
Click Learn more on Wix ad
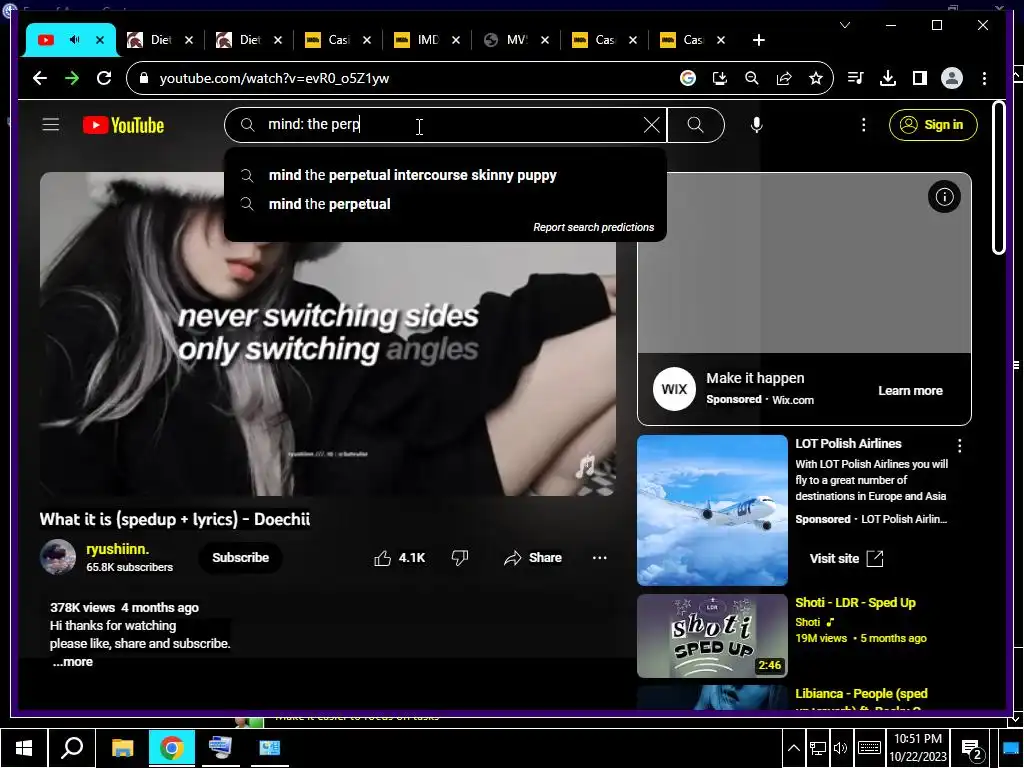pyautogui.click(x=910, y=391)
